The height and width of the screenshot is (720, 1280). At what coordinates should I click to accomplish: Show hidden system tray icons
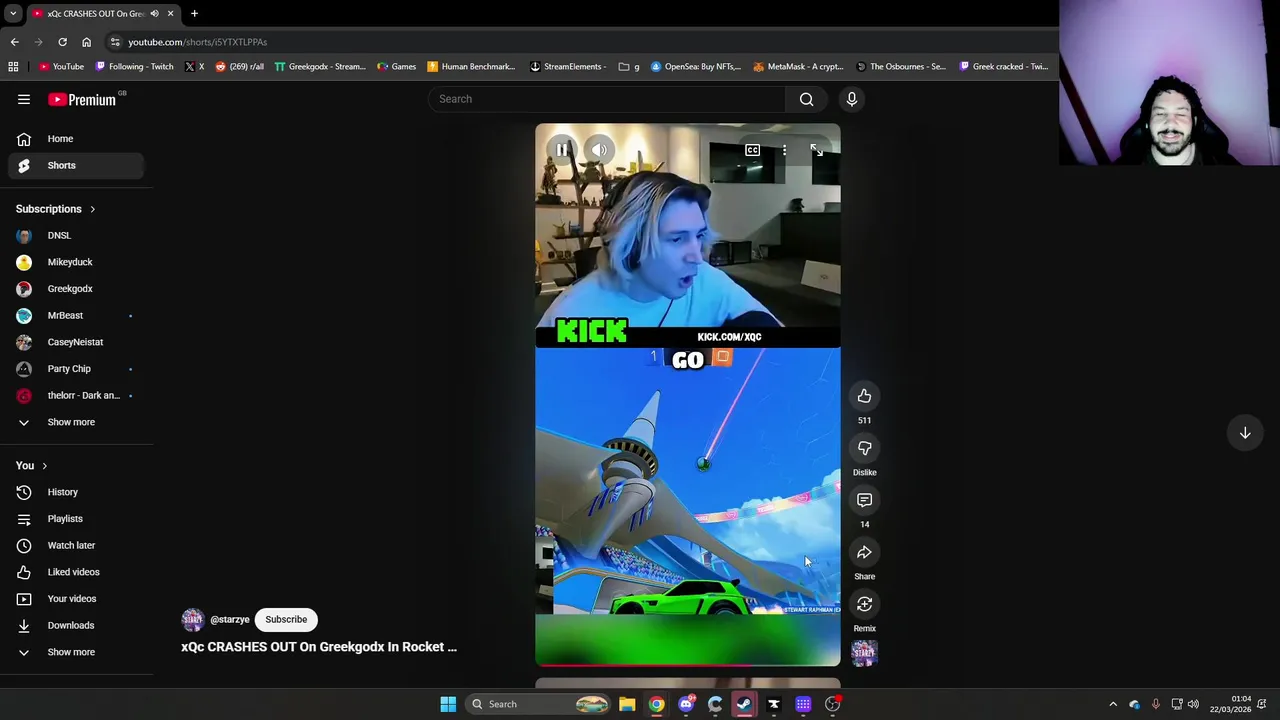point(1113,704)
